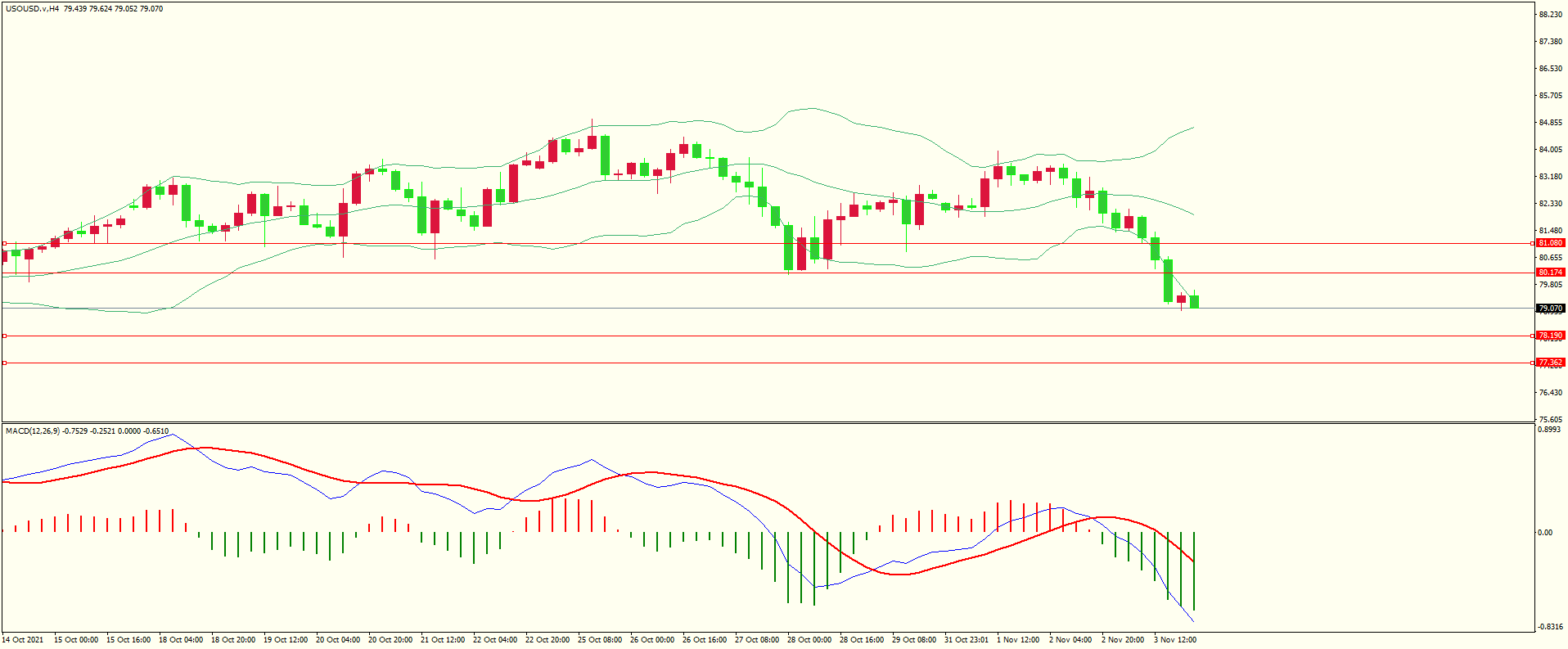The width and height of the screenshot is (1568, 649).
Task: Click the 22 Oct 20:00 time axis label
Action: click(547, 640)
